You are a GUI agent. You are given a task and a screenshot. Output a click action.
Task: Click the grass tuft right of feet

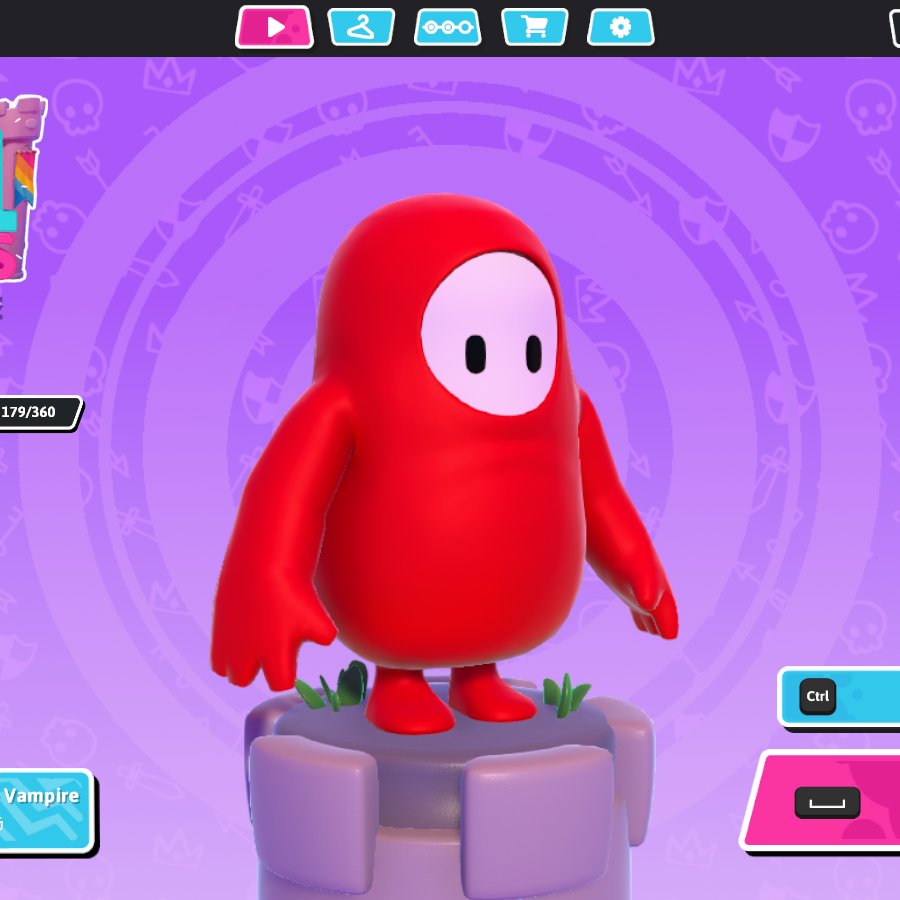[x=565, y=695]
